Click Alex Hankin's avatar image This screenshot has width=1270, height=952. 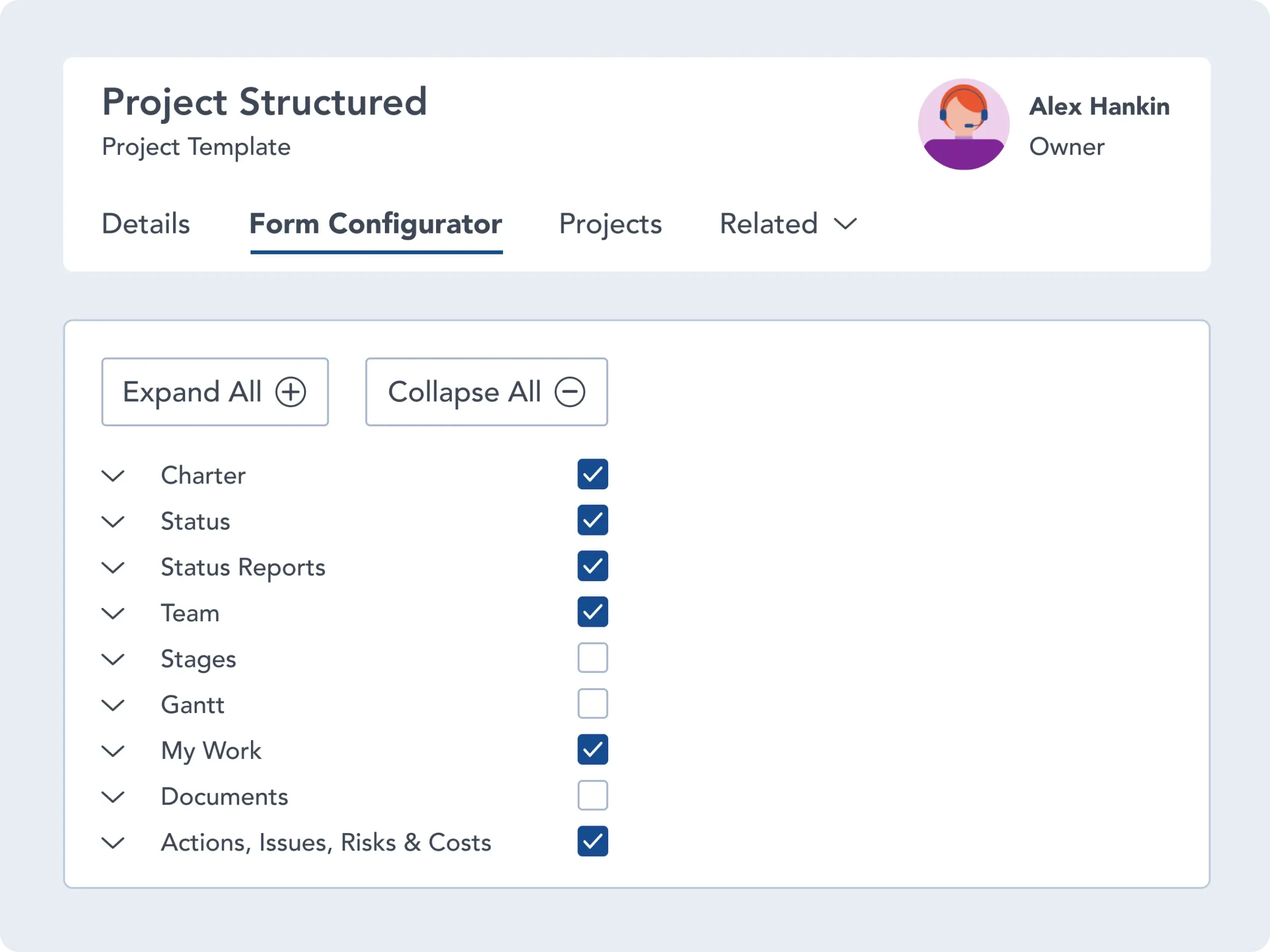[963, 123]
